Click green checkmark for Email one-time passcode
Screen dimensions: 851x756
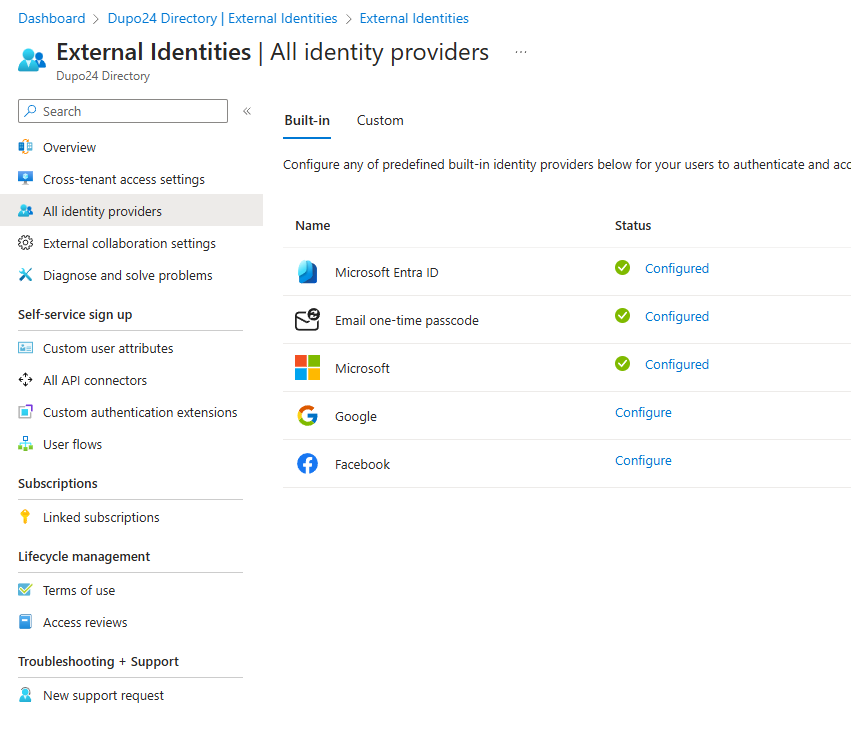(x=623, y=315)
